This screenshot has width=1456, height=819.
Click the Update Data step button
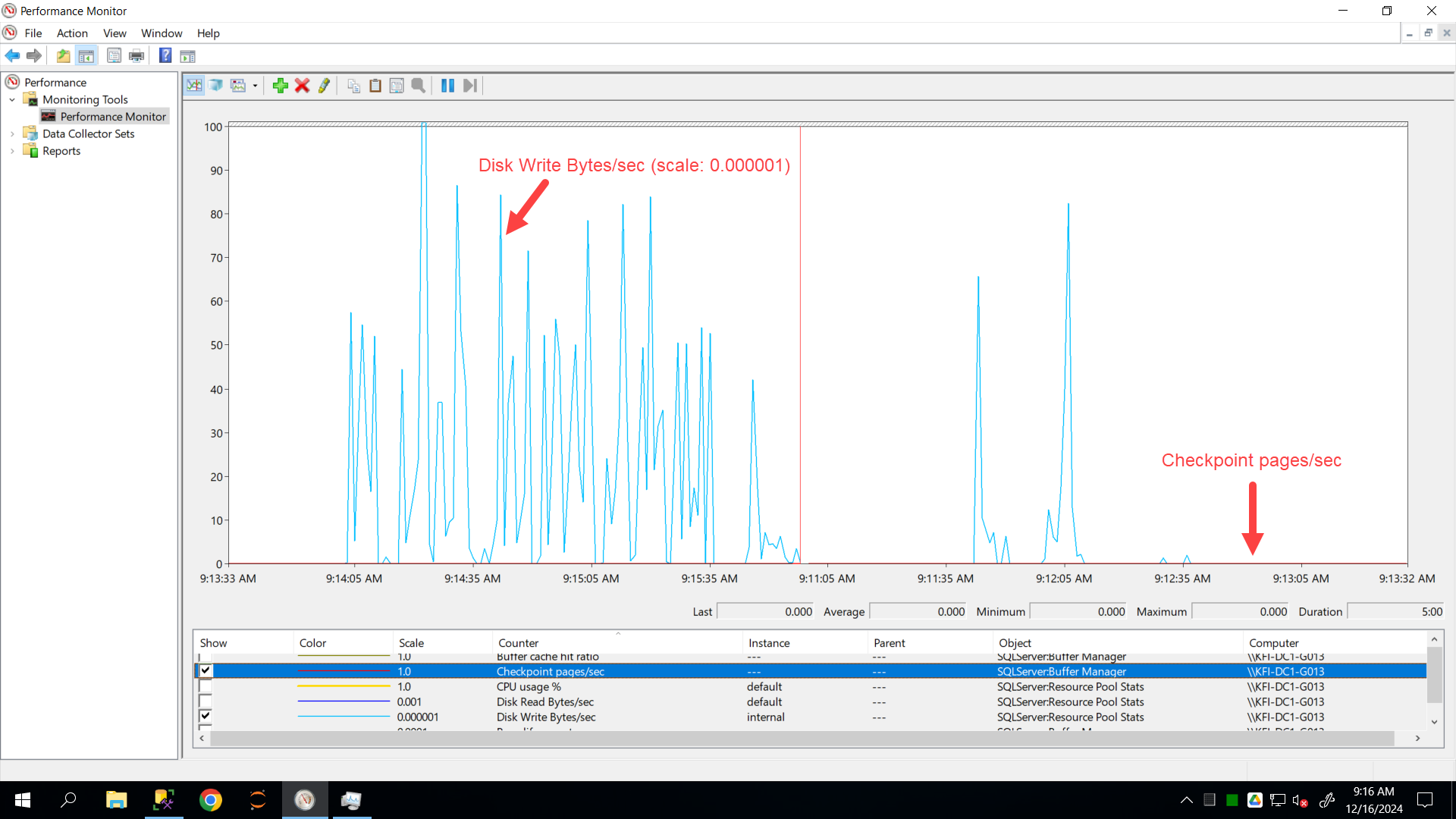(x=469, y=85)
